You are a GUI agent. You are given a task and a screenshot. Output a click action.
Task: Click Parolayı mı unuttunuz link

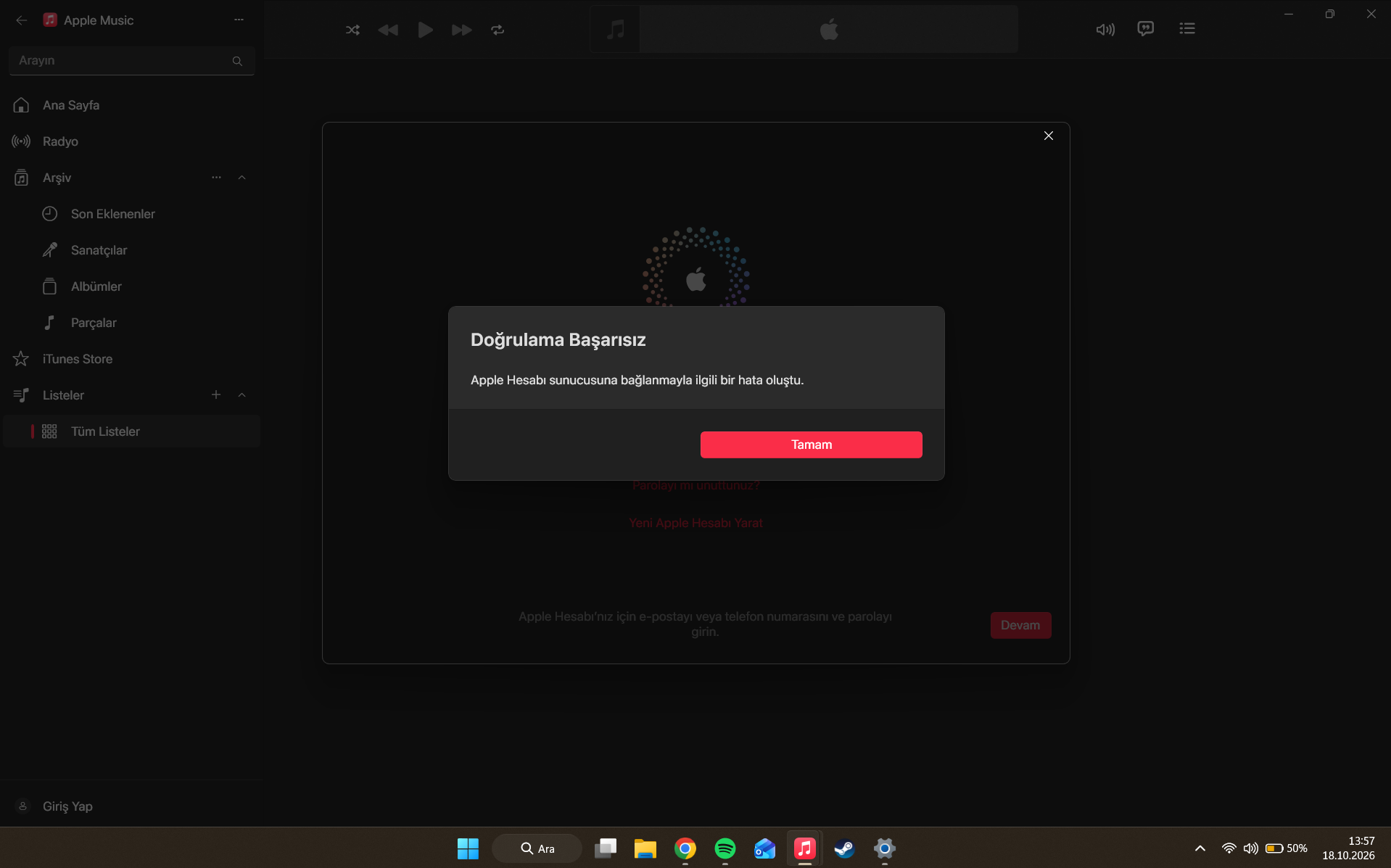[x=696, y=485]
